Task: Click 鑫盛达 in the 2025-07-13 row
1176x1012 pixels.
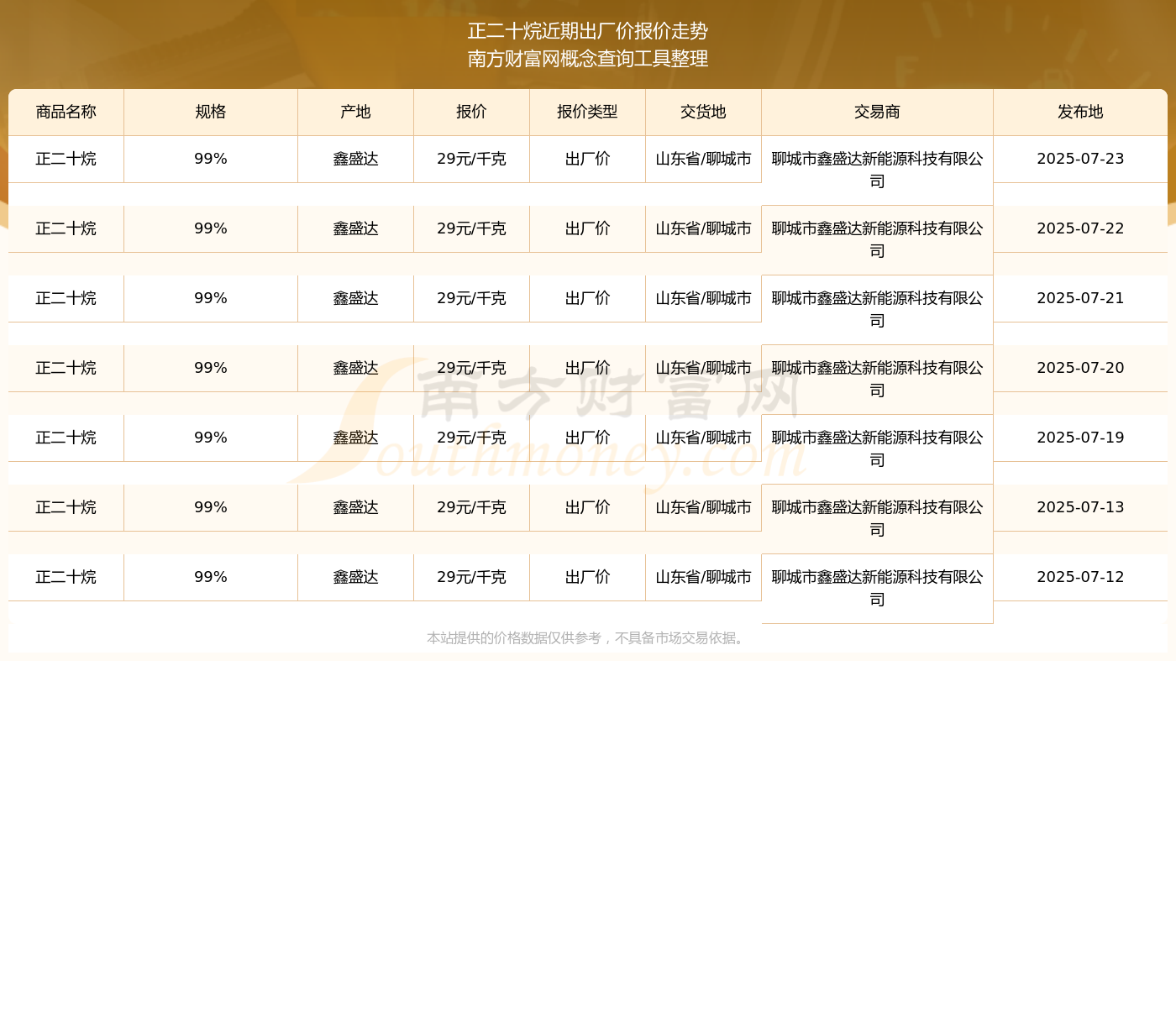Action: pos(356,507)
